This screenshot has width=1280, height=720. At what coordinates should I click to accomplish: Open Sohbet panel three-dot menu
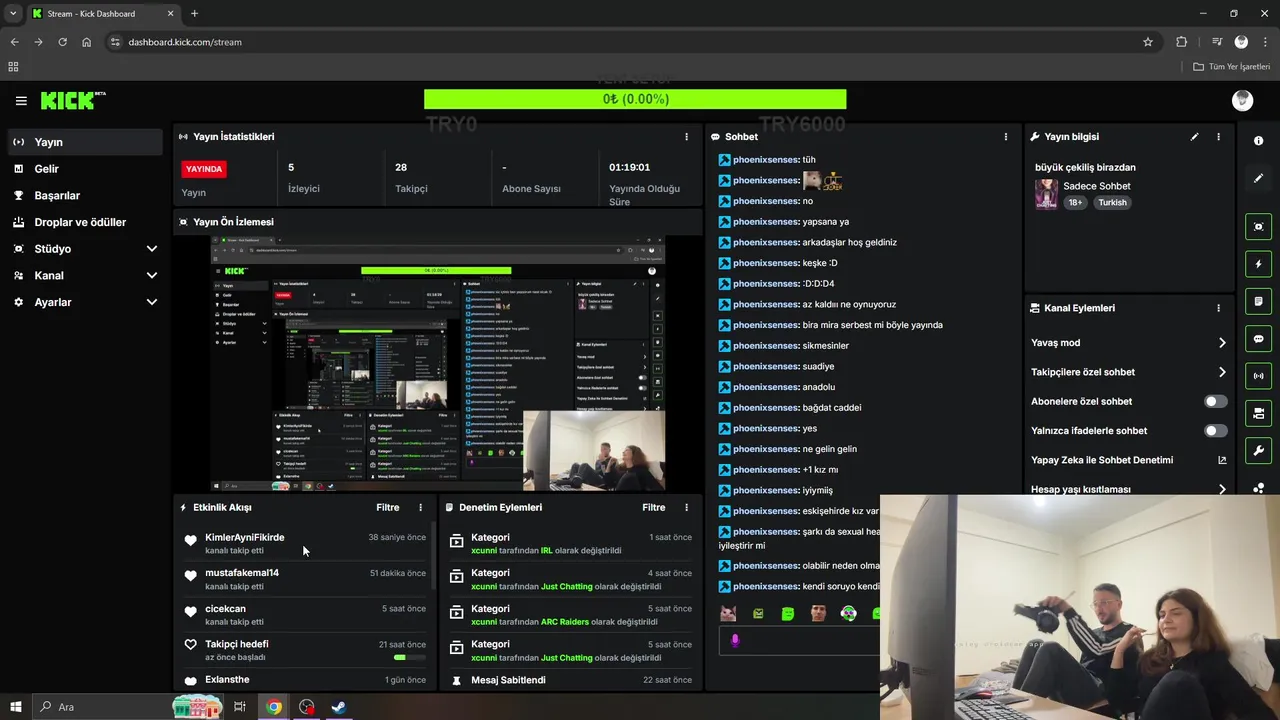click(x=1006, y=137)
